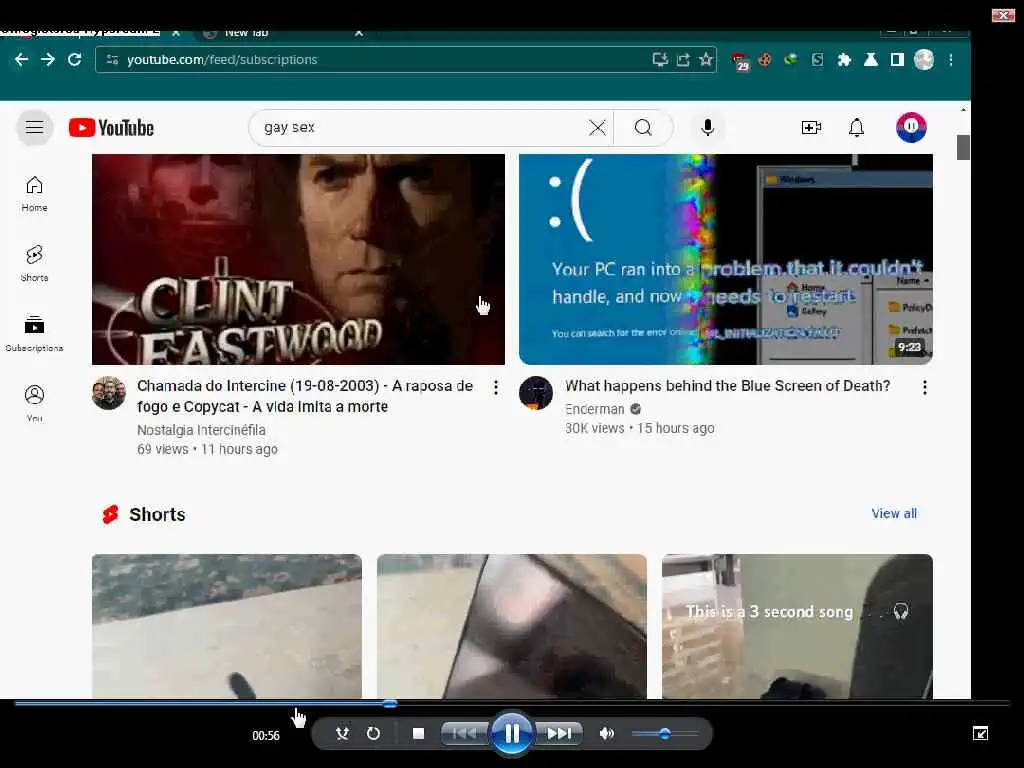Open the Chrome three-dot menu
This screenshot has height=768, width=1024.
951,59
